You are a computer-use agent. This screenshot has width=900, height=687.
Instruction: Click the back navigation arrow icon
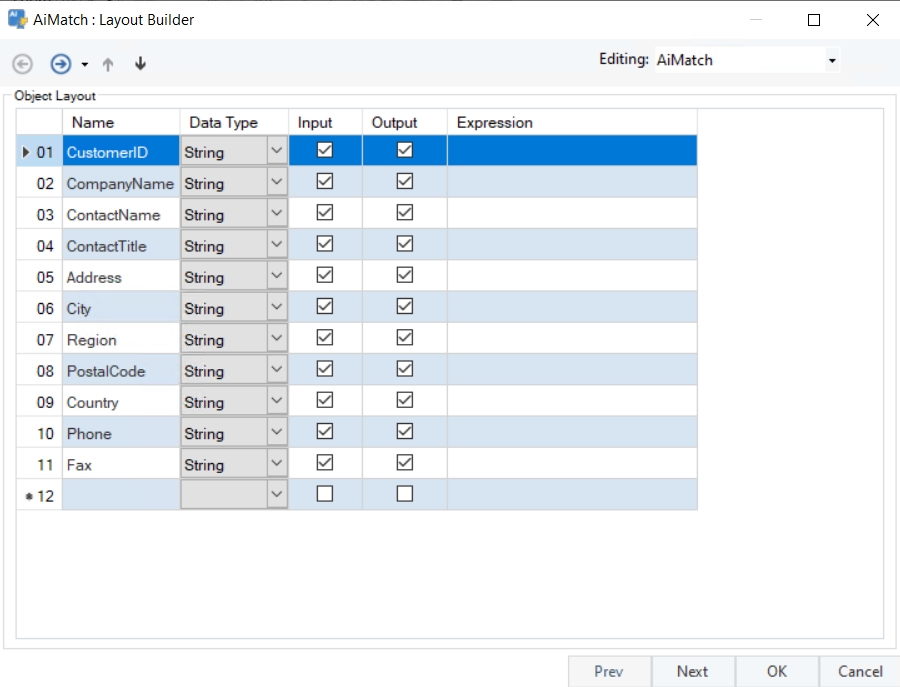pyautogui.click(x=22, y=64)
